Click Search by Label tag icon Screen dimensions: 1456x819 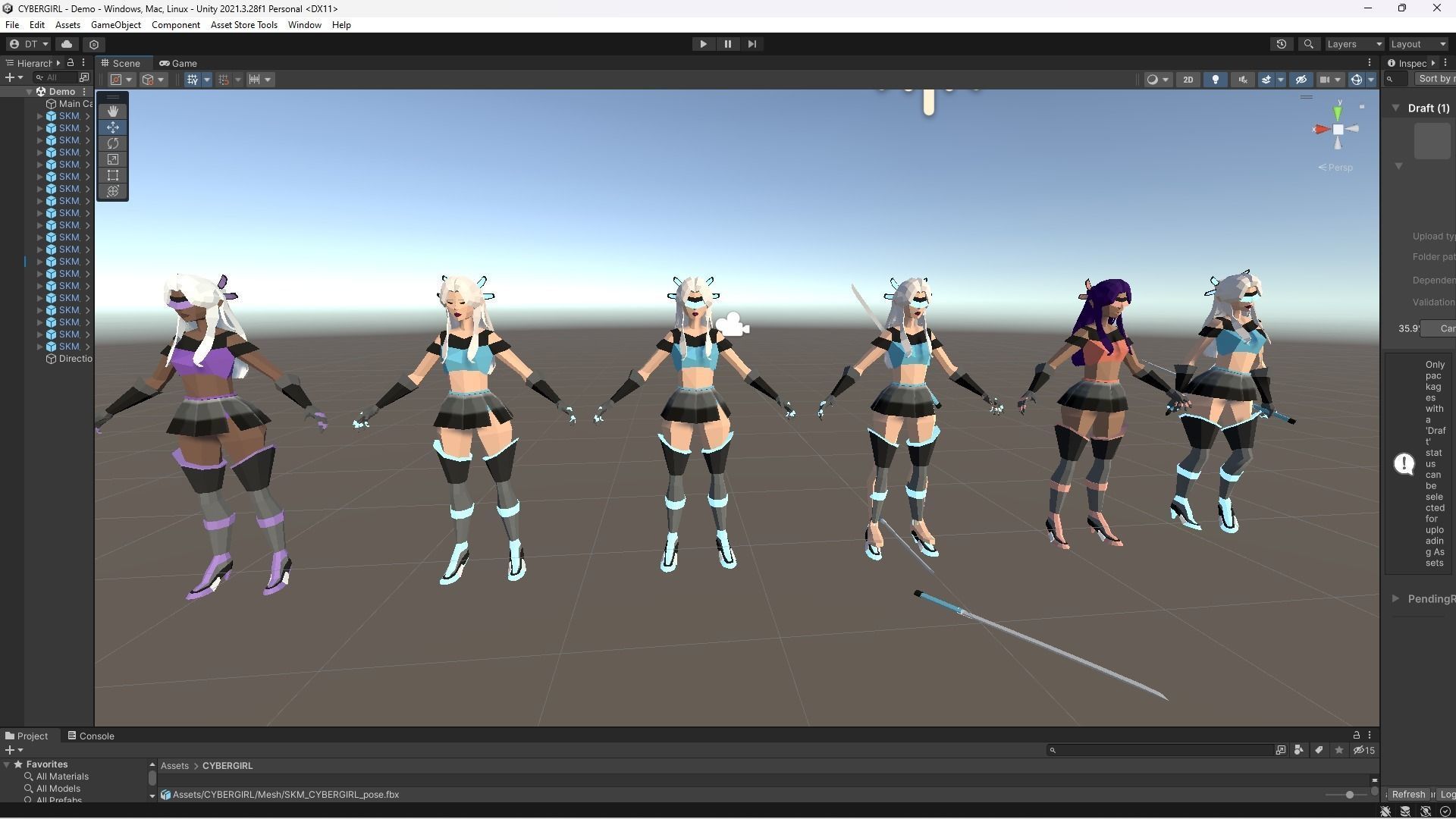coord(1319,750)
